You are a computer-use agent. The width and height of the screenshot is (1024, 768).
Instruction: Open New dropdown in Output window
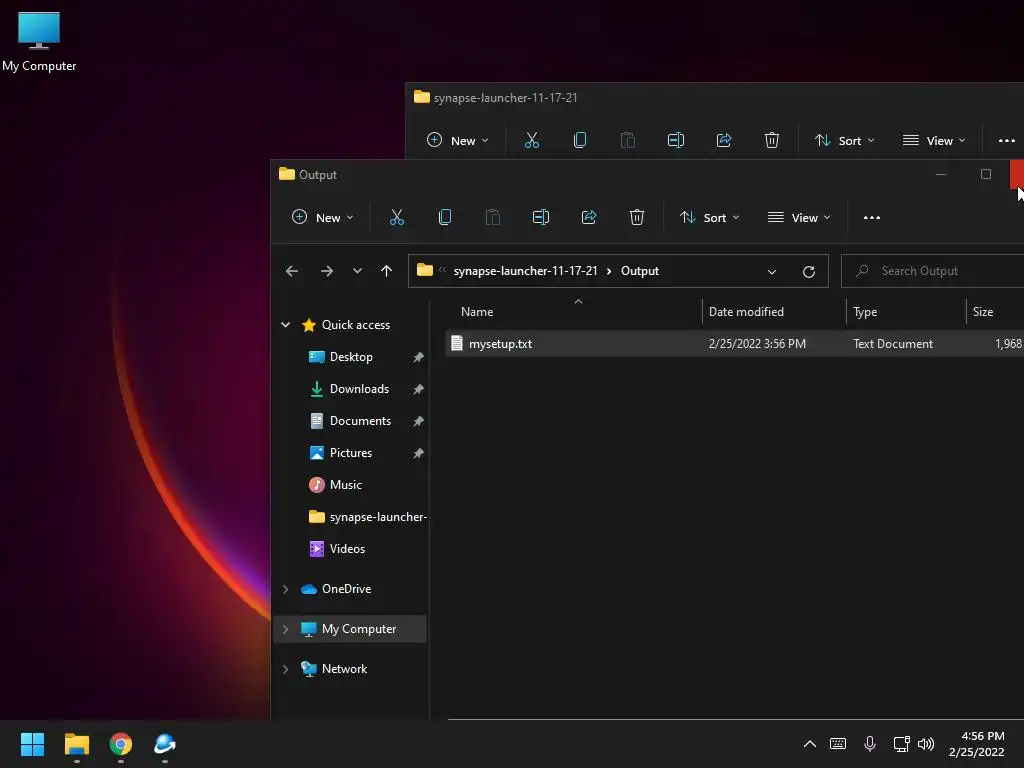[323, 217]
